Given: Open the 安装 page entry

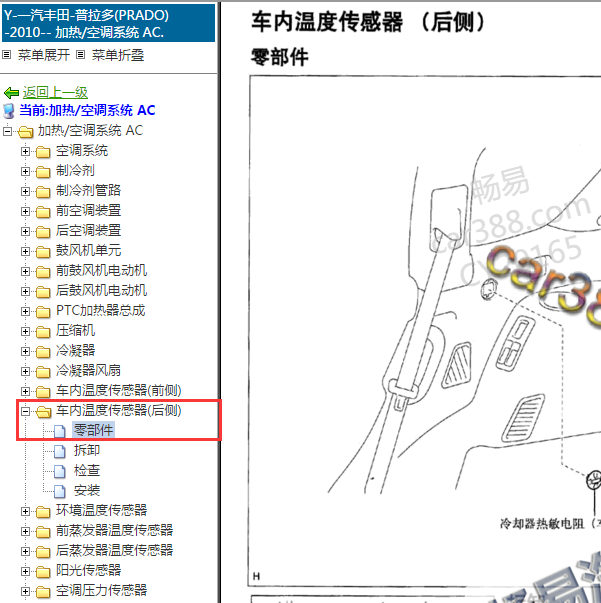Looking at the screenshot, I should 87,490.
